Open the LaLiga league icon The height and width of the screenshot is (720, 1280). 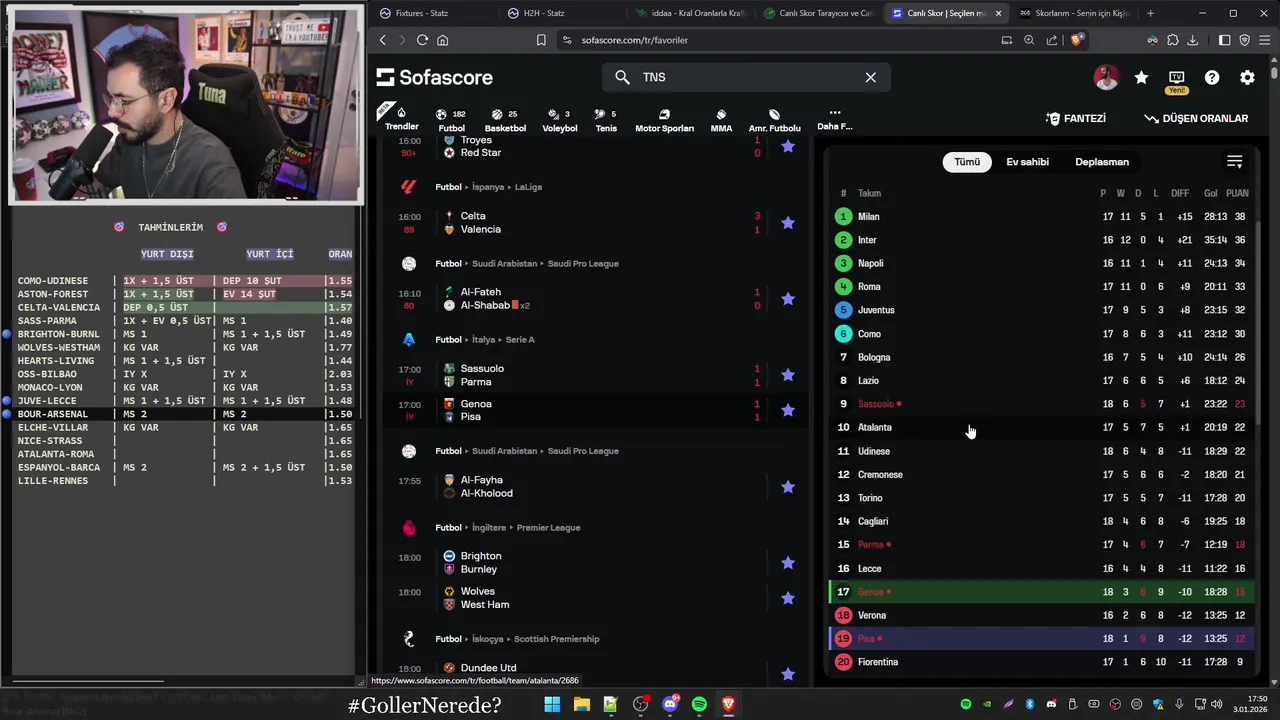pyautogui.click(x=409, y=187)
